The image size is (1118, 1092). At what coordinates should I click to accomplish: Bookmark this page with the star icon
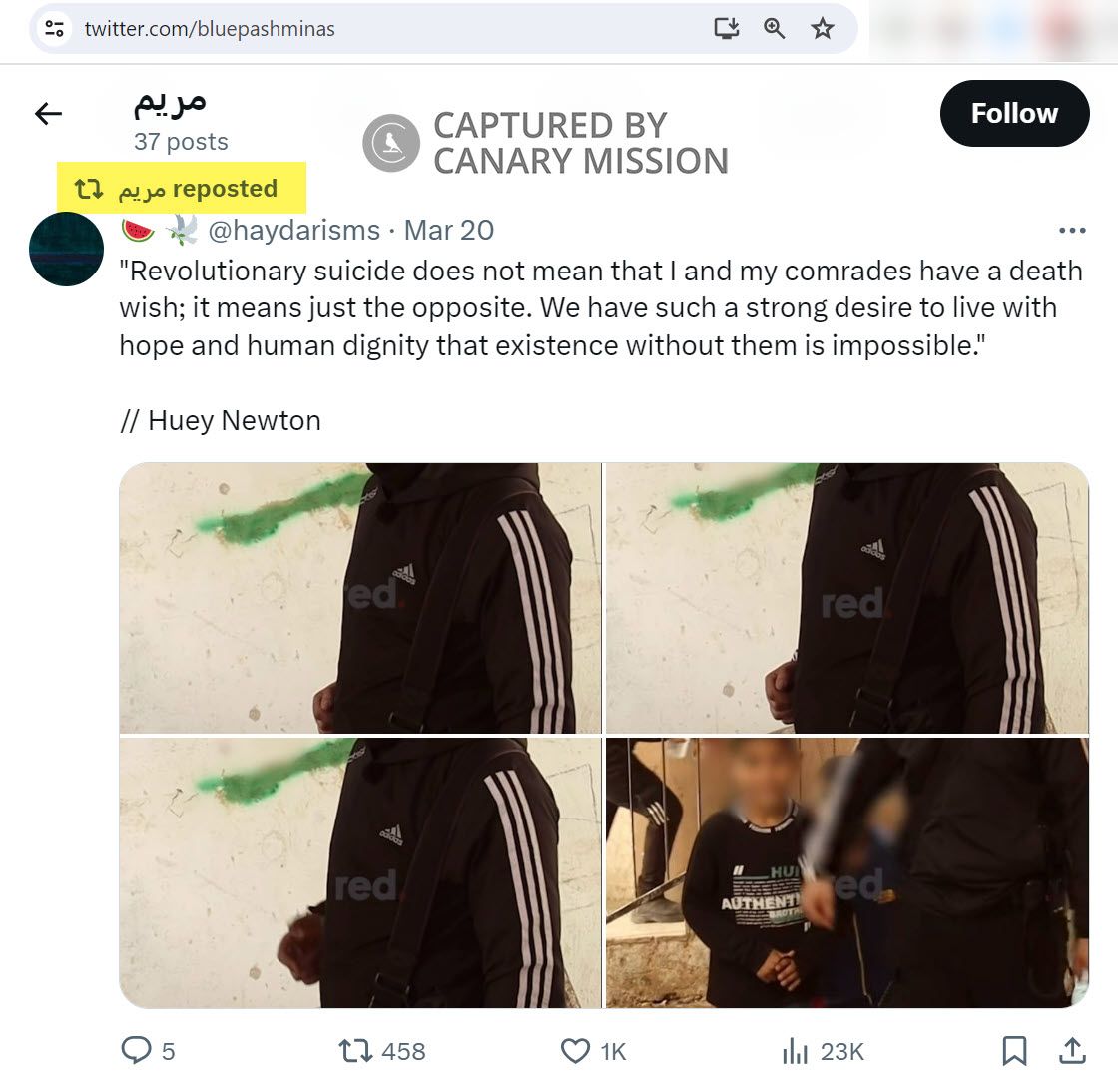coord(822,30)
